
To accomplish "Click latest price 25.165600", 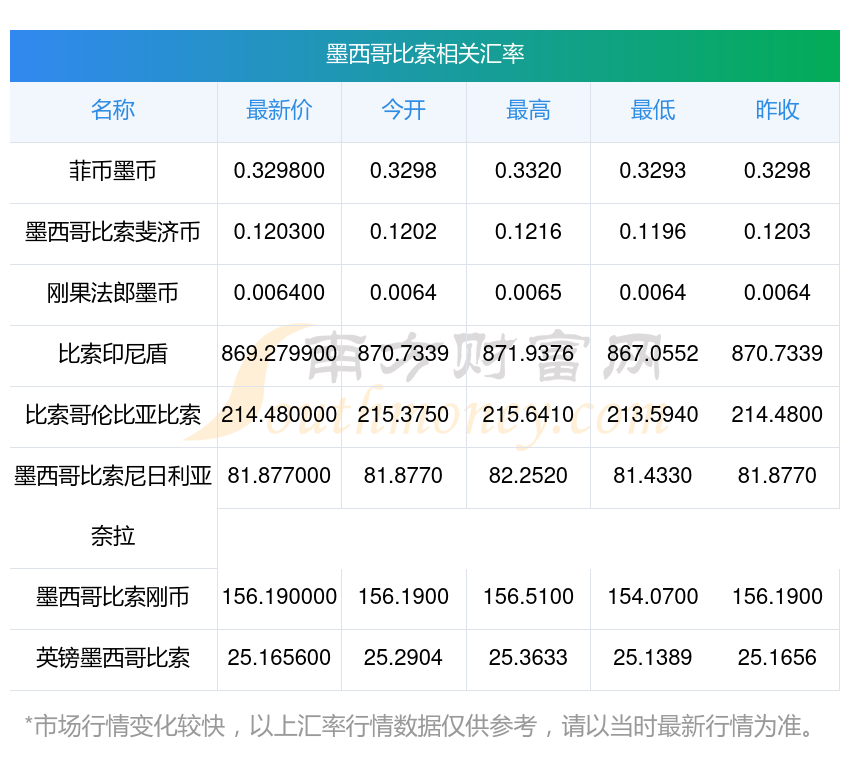I will [x=279, y=658].
